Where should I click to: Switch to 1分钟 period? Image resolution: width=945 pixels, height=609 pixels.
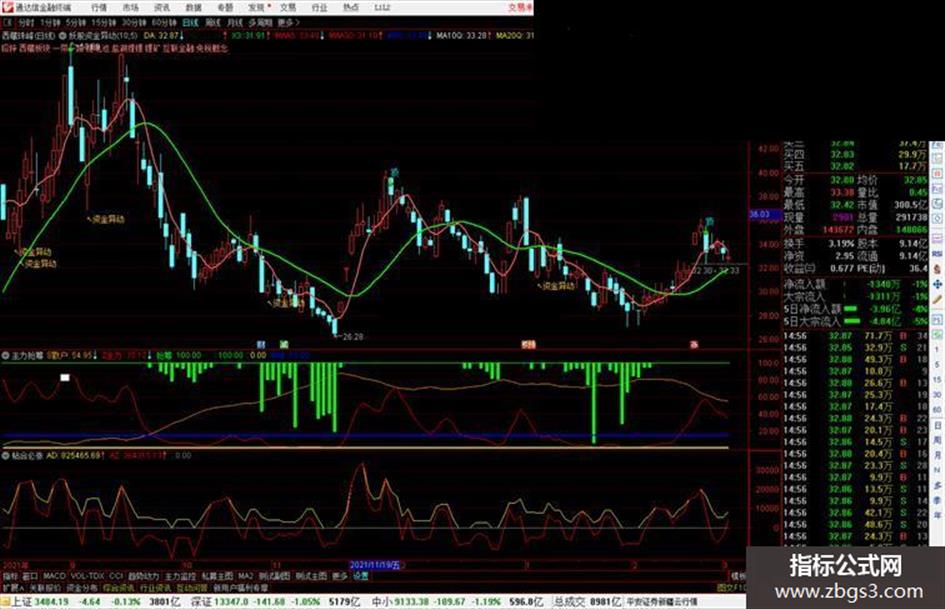click(x=50, y=22)
